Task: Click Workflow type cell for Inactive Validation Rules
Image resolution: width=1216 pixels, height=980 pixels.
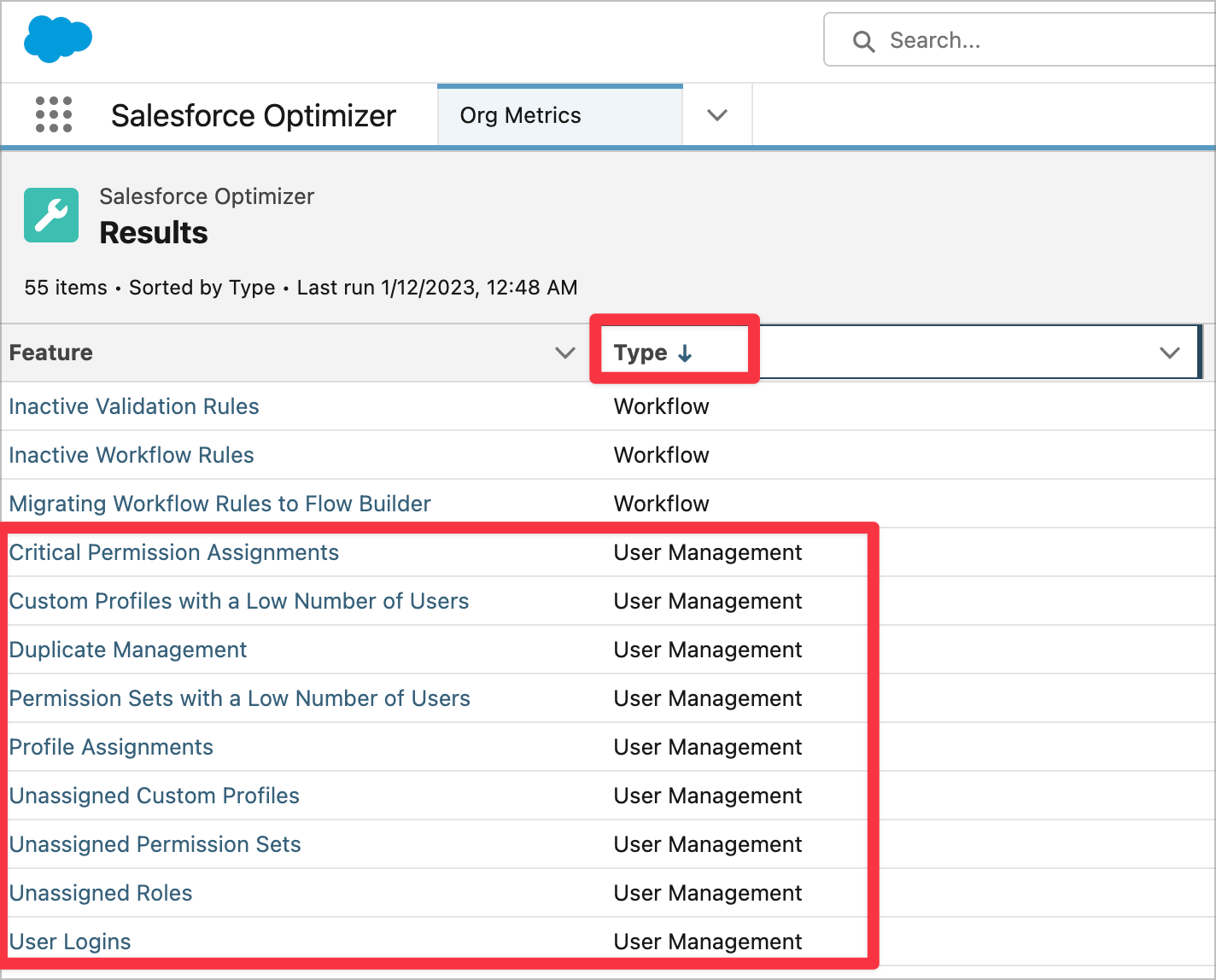Action: pos(662,406)
